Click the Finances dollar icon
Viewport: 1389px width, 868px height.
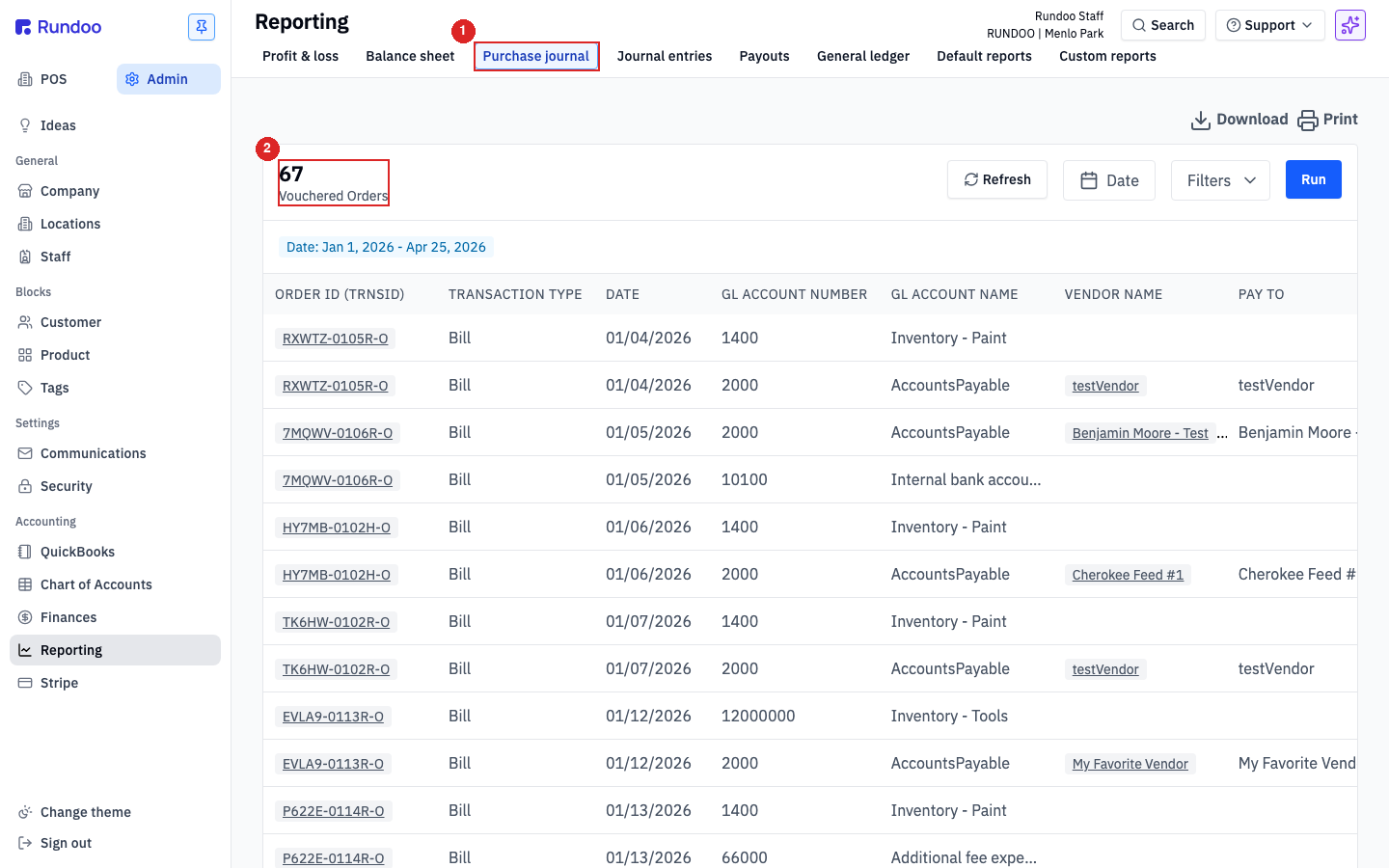25,617
